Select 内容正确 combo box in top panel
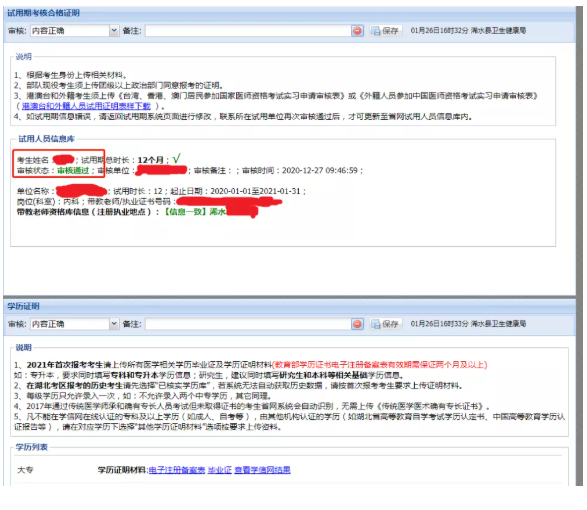587x510 pixels. click(74, 31)
